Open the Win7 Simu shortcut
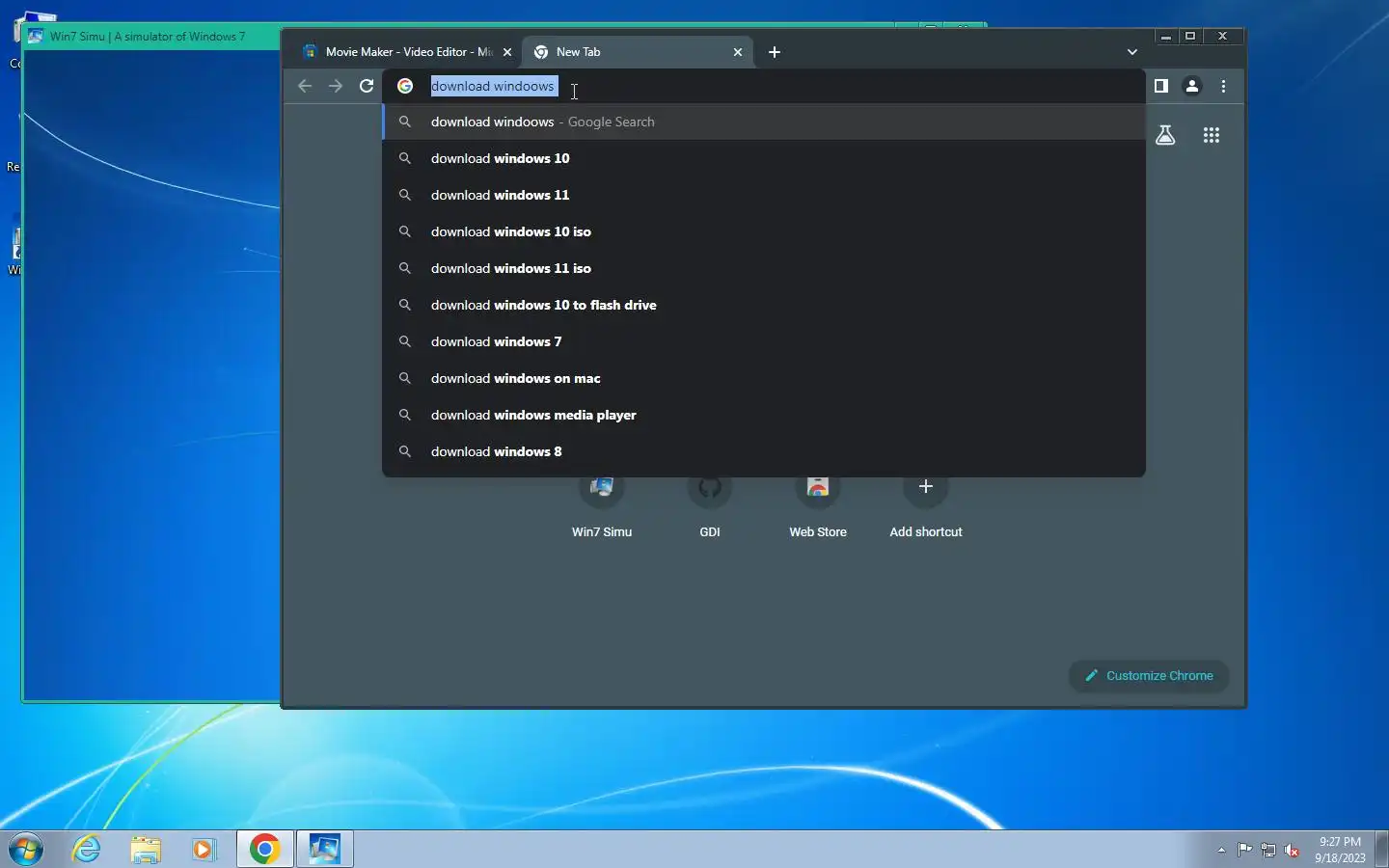This screenshot has width=1389, height=868. [x=602, y=504]
